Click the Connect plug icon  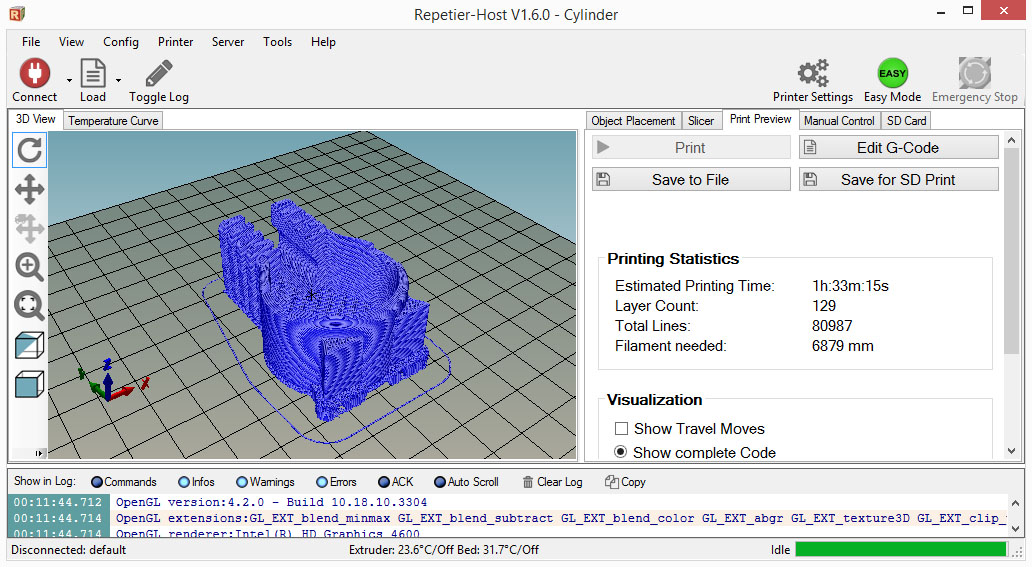coord(34,72)
